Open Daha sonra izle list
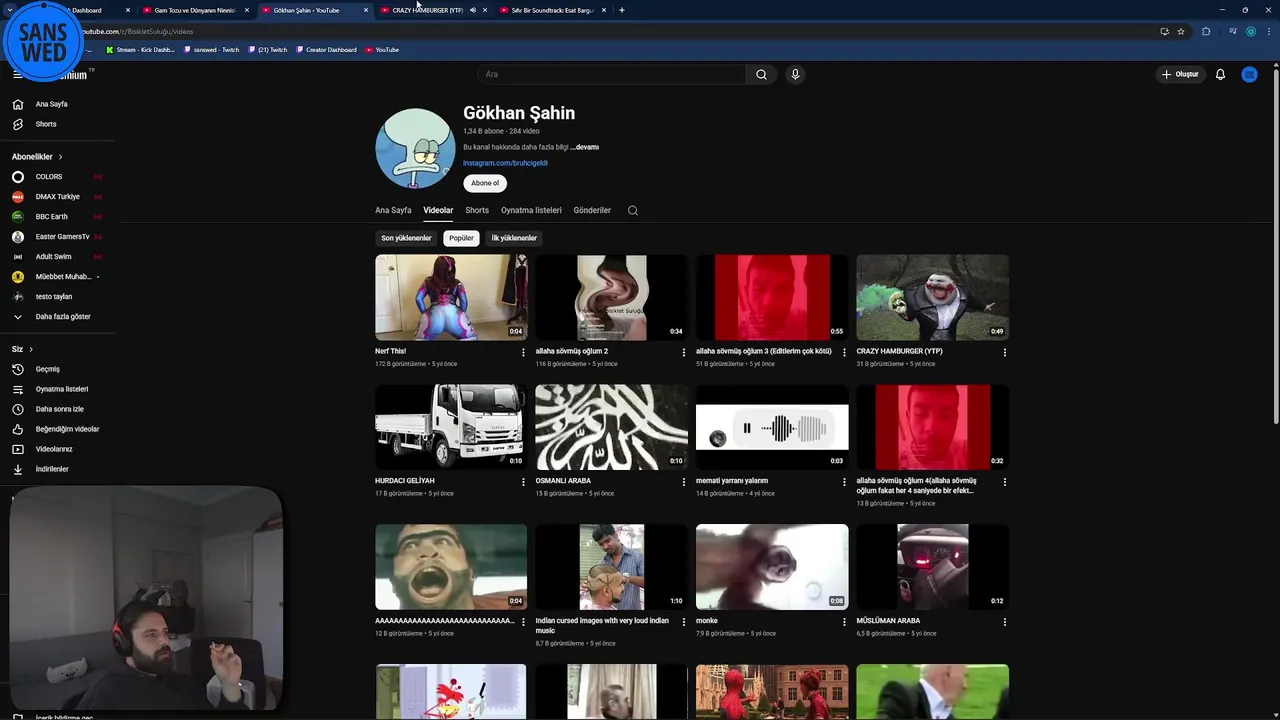This screenshot has width=1280, height=720. (x=57, y=409)
